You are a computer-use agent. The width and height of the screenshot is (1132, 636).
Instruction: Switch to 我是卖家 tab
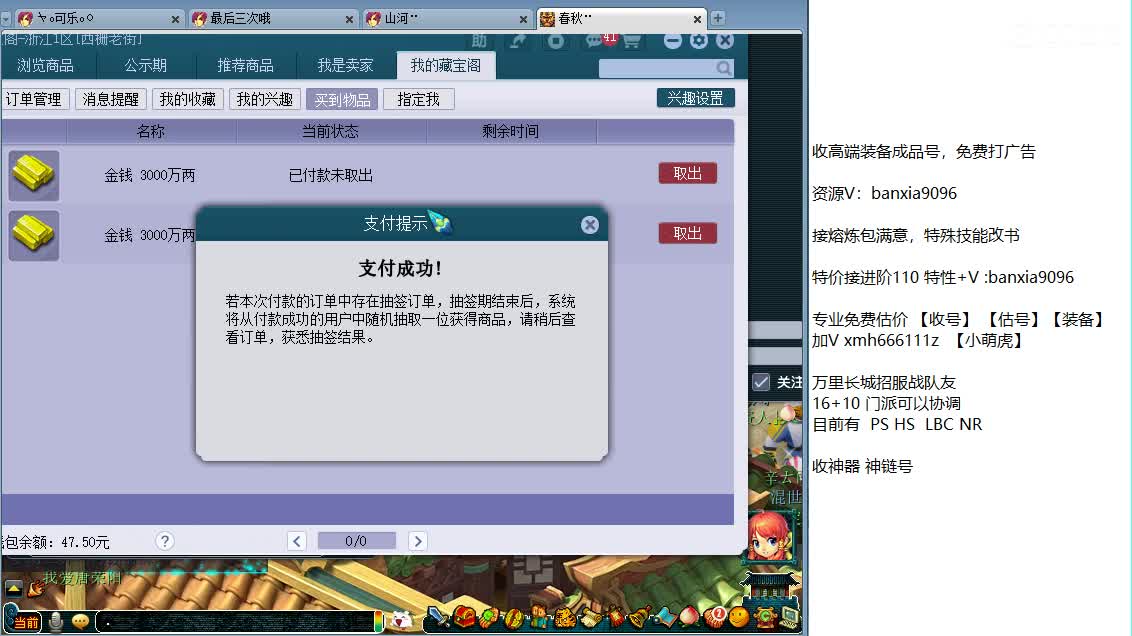tap(345, 66)
